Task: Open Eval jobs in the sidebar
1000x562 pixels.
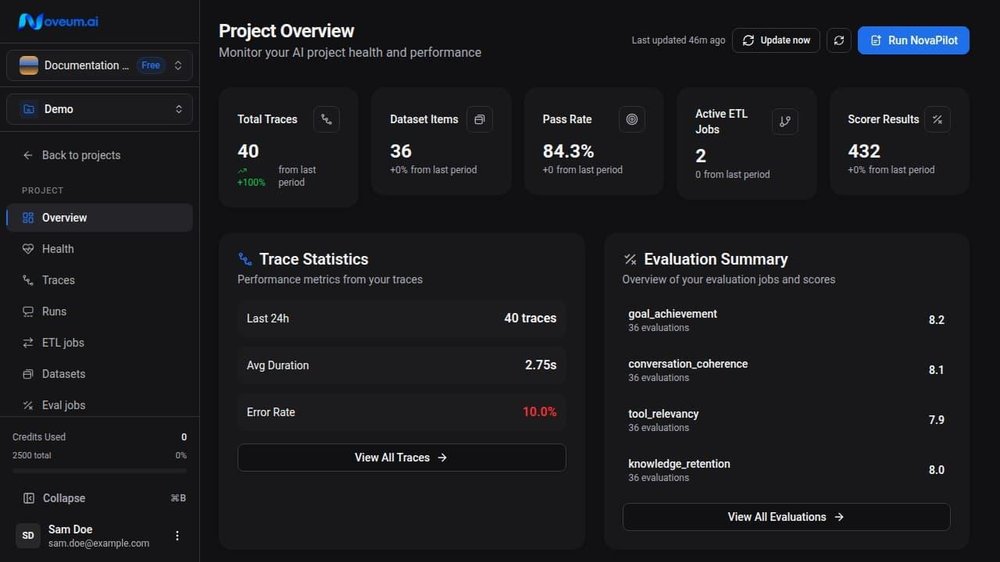Action: [x=99, y=405]
